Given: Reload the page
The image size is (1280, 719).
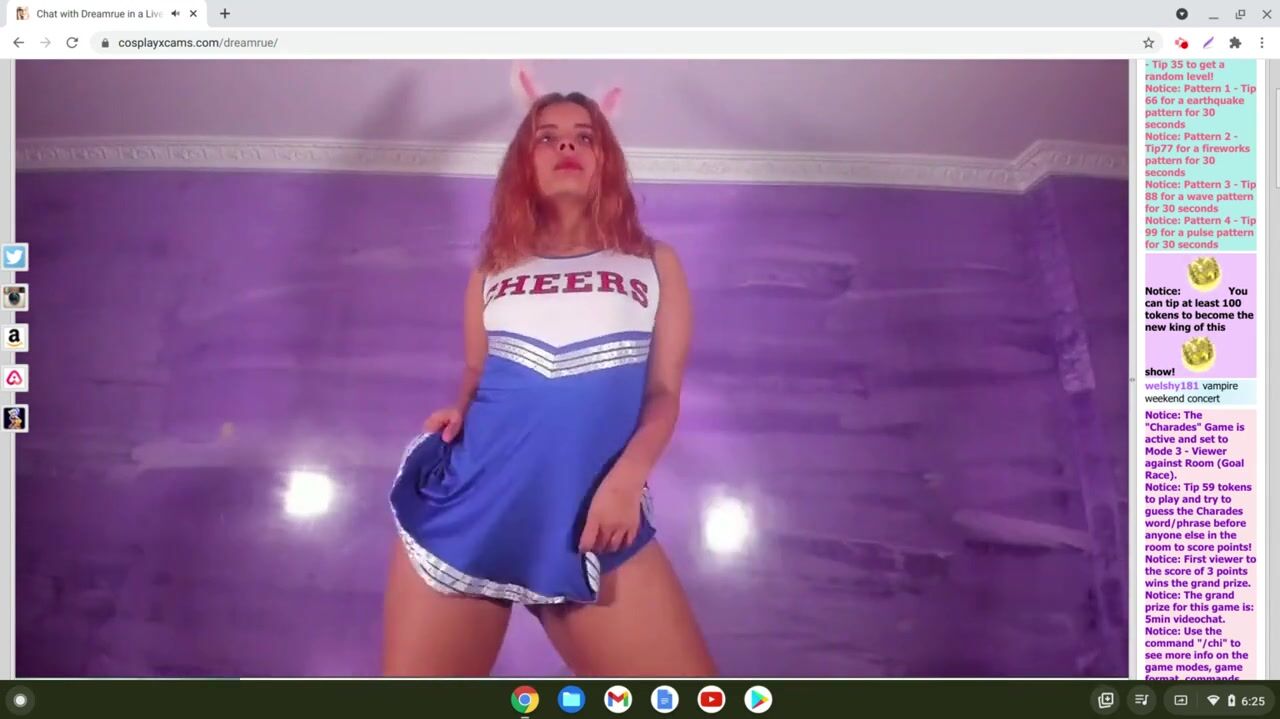Looking at the screenshot, I should tap(72, 43).
